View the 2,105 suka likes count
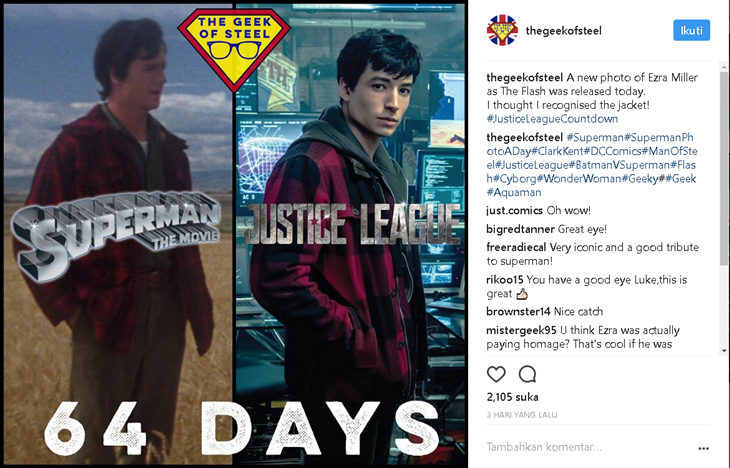Screen dimensions: 730x468 click(513, 397)
